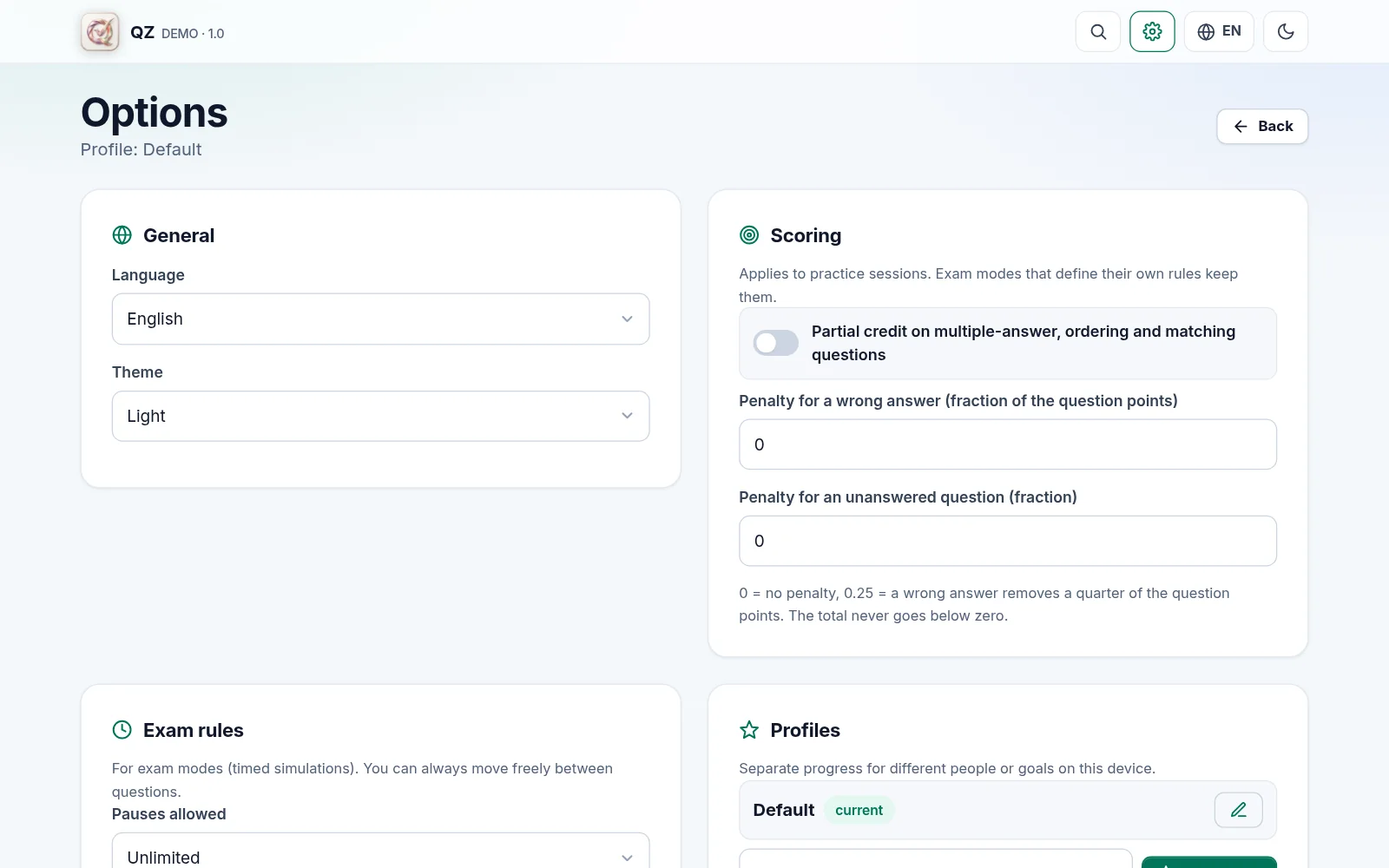Open the Language dropdown showing English
This screenshot has width=1389, height=868.
(380, 319)
